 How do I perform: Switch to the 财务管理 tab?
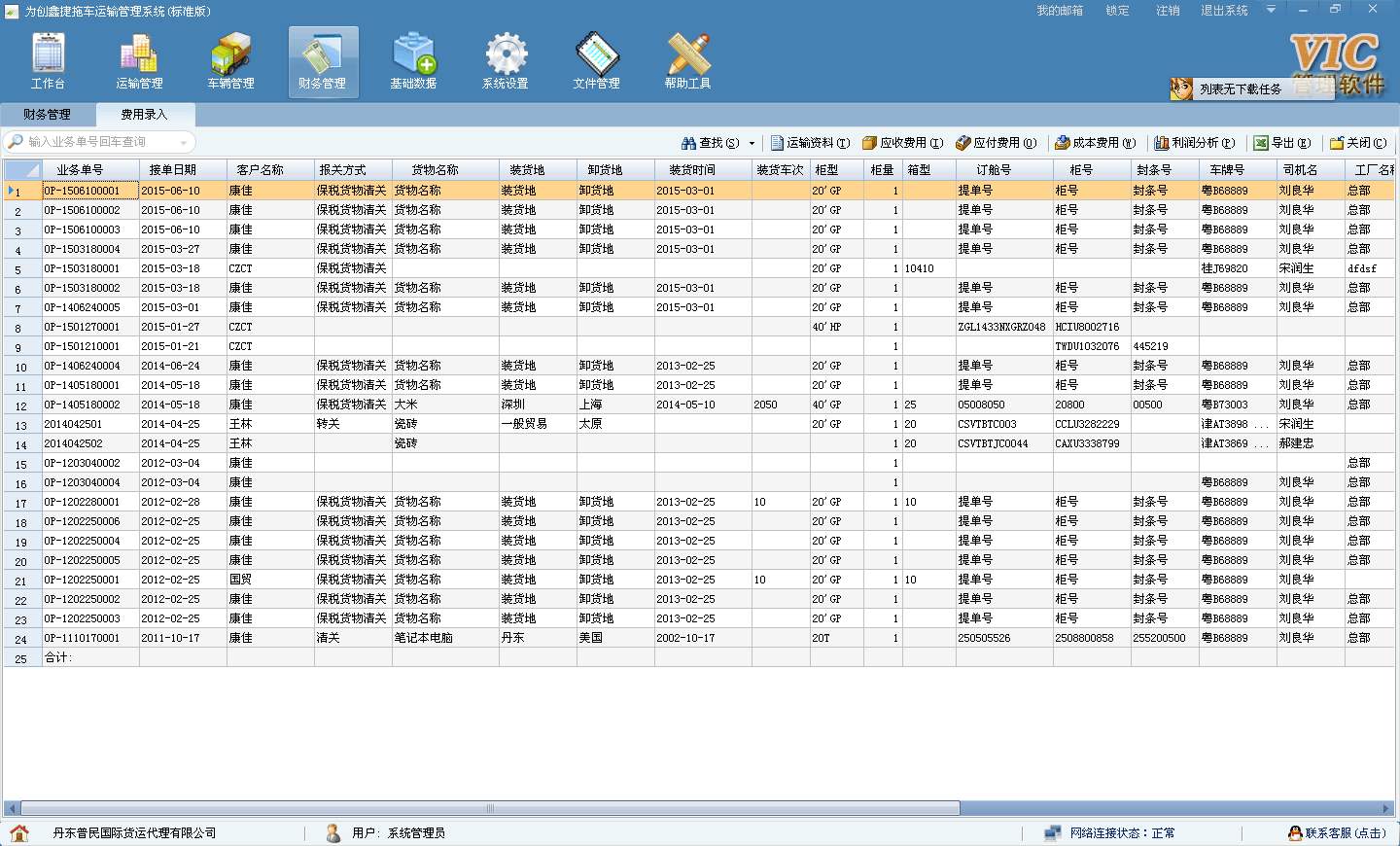tap(47, 115)
